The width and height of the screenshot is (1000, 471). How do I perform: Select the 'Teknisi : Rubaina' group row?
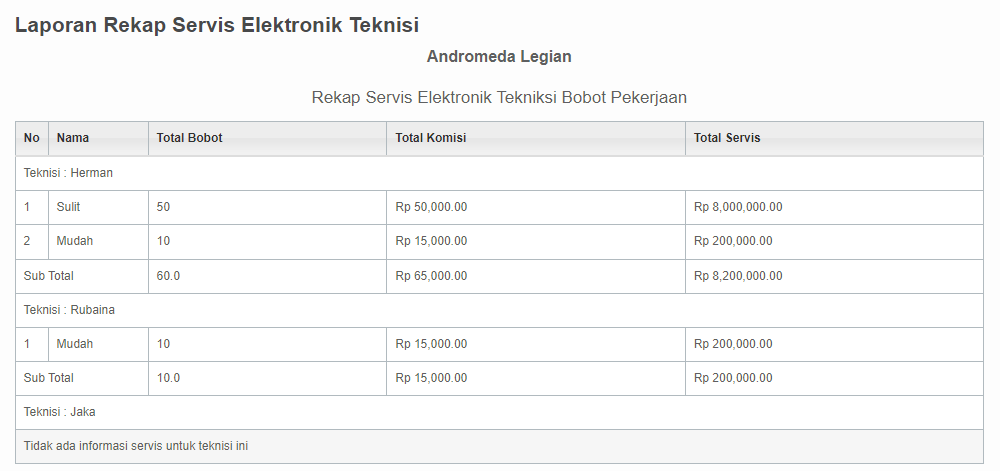tap(499, 310)
